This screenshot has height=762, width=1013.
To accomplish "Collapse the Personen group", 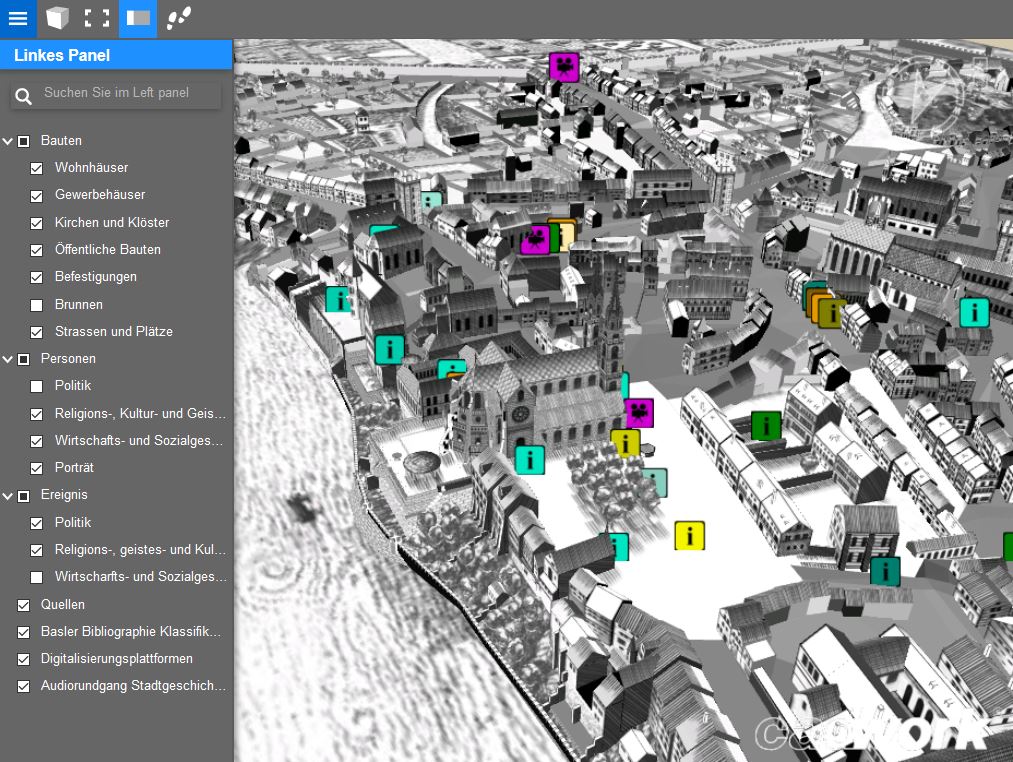I will (8, 358).
